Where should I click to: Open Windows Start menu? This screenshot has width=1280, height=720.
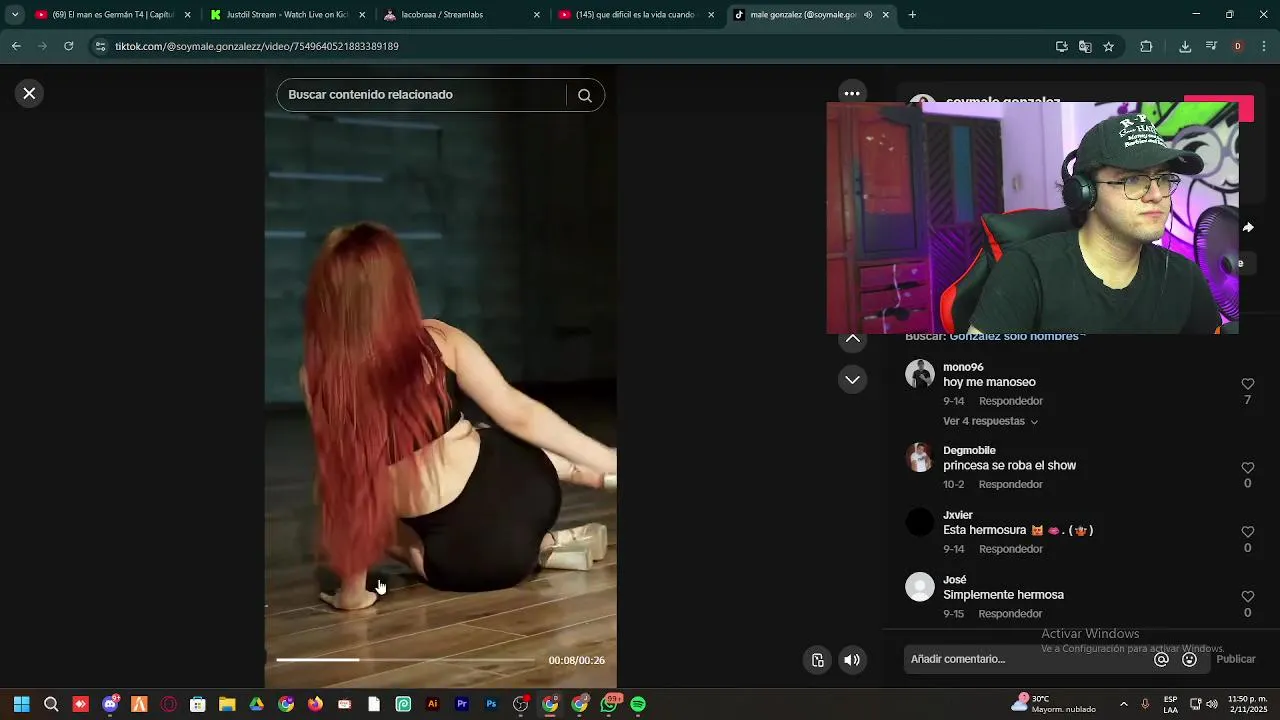point(22,704)
